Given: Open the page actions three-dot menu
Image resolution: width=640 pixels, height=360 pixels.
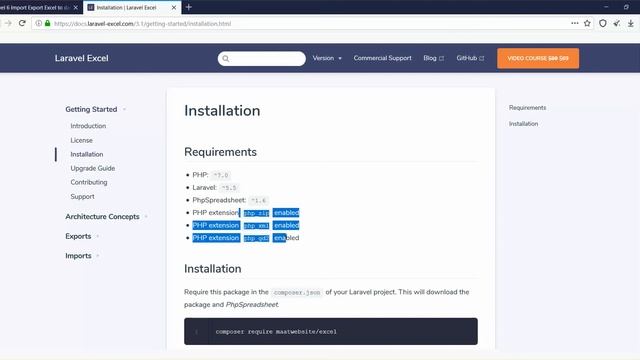Looking at the screenshot, I should pos(575,23).
